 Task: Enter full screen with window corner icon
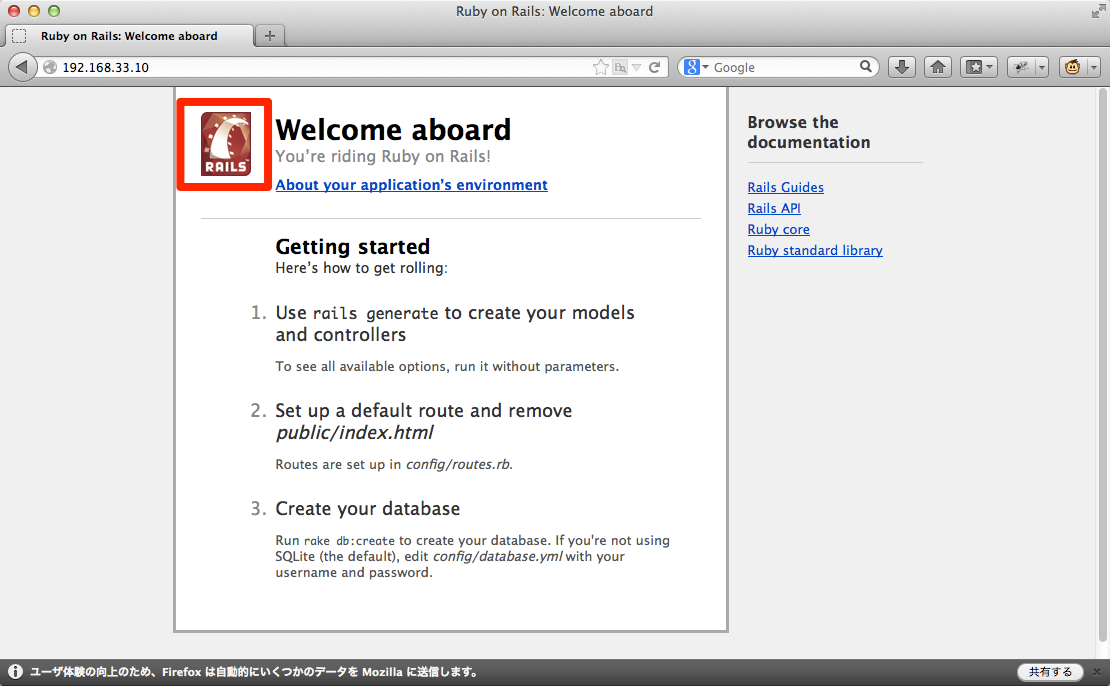(x=1097, y=11)
